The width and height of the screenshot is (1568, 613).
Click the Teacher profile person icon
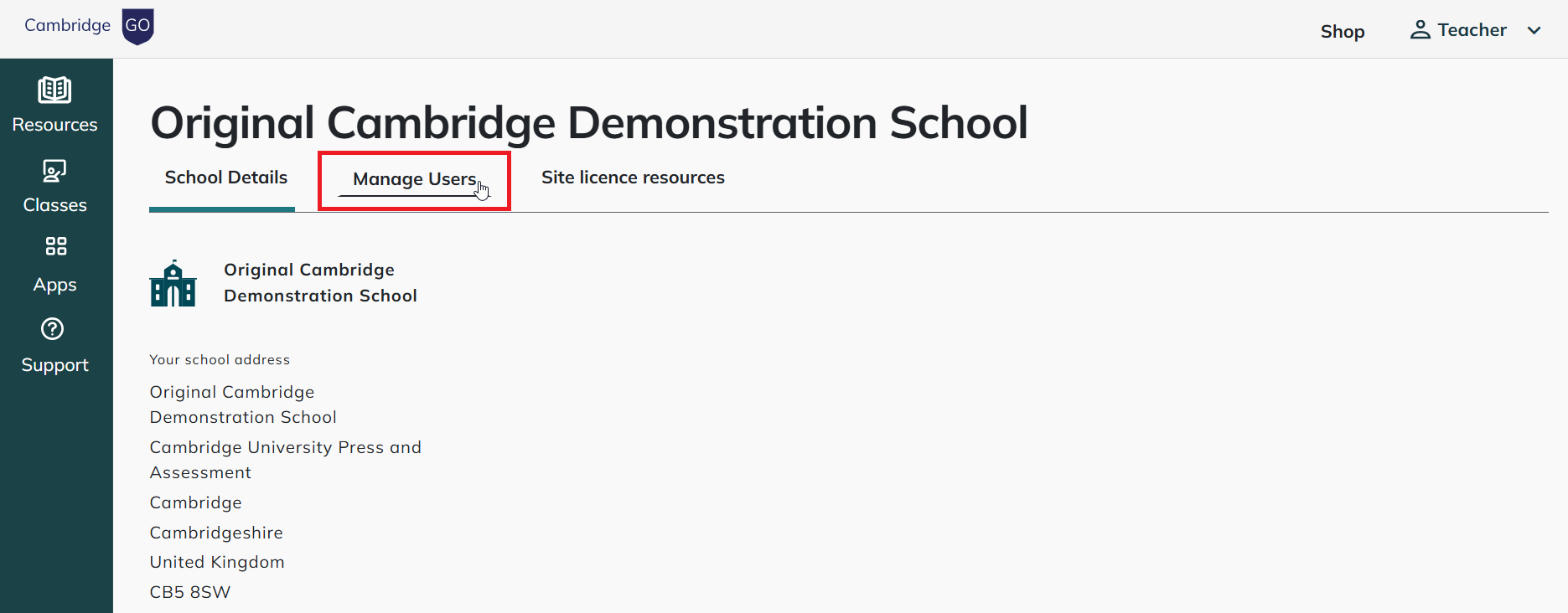[1420, 30]
